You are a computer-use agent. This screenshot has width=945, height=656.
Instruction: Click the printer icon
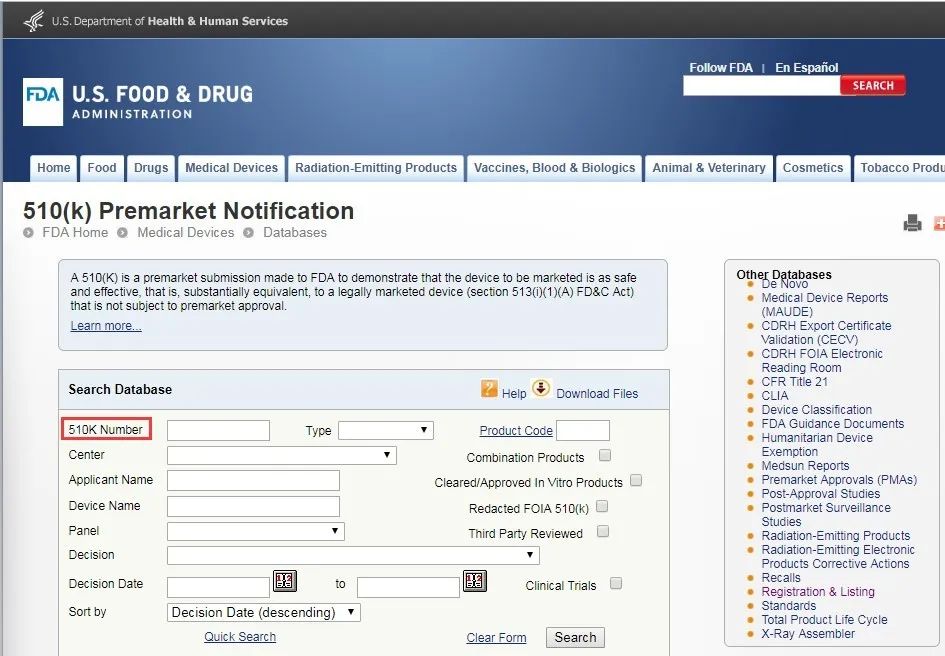point(912,224)
